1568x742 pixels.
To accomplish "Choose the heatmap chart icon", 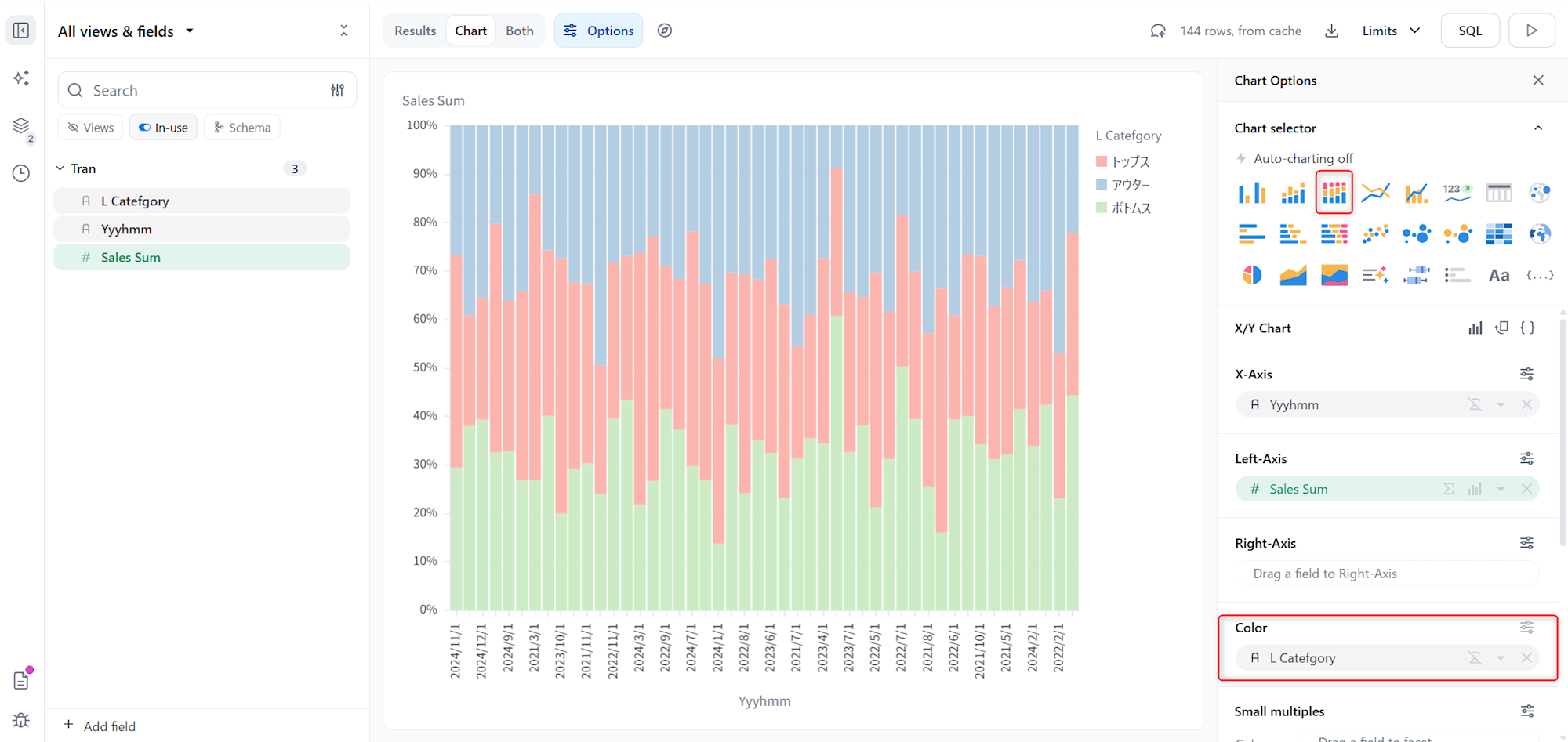I will [x=1498, y=233].
